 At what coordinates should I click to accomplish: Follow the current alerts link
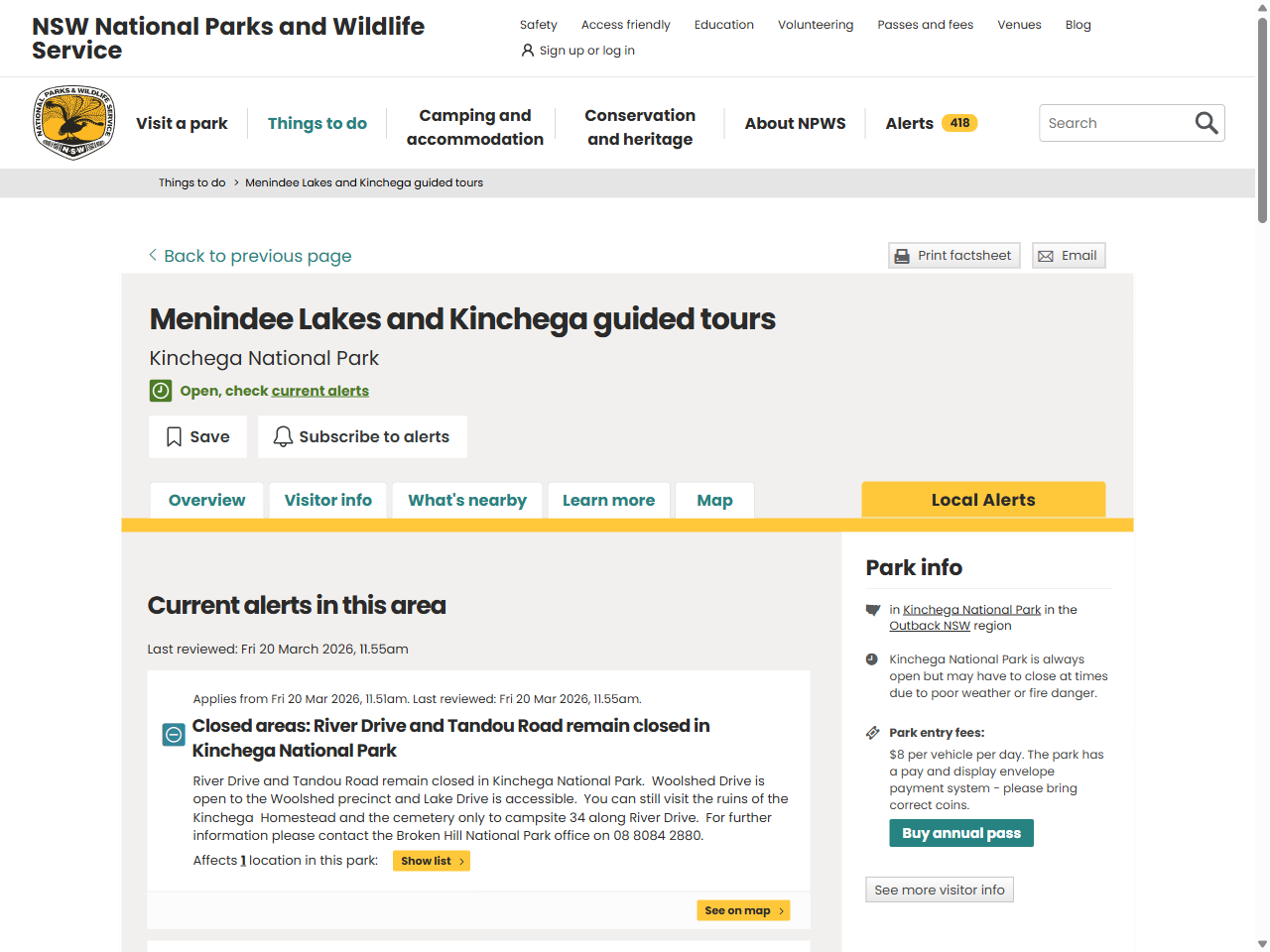pyautogui.click(x=319, y=391)
